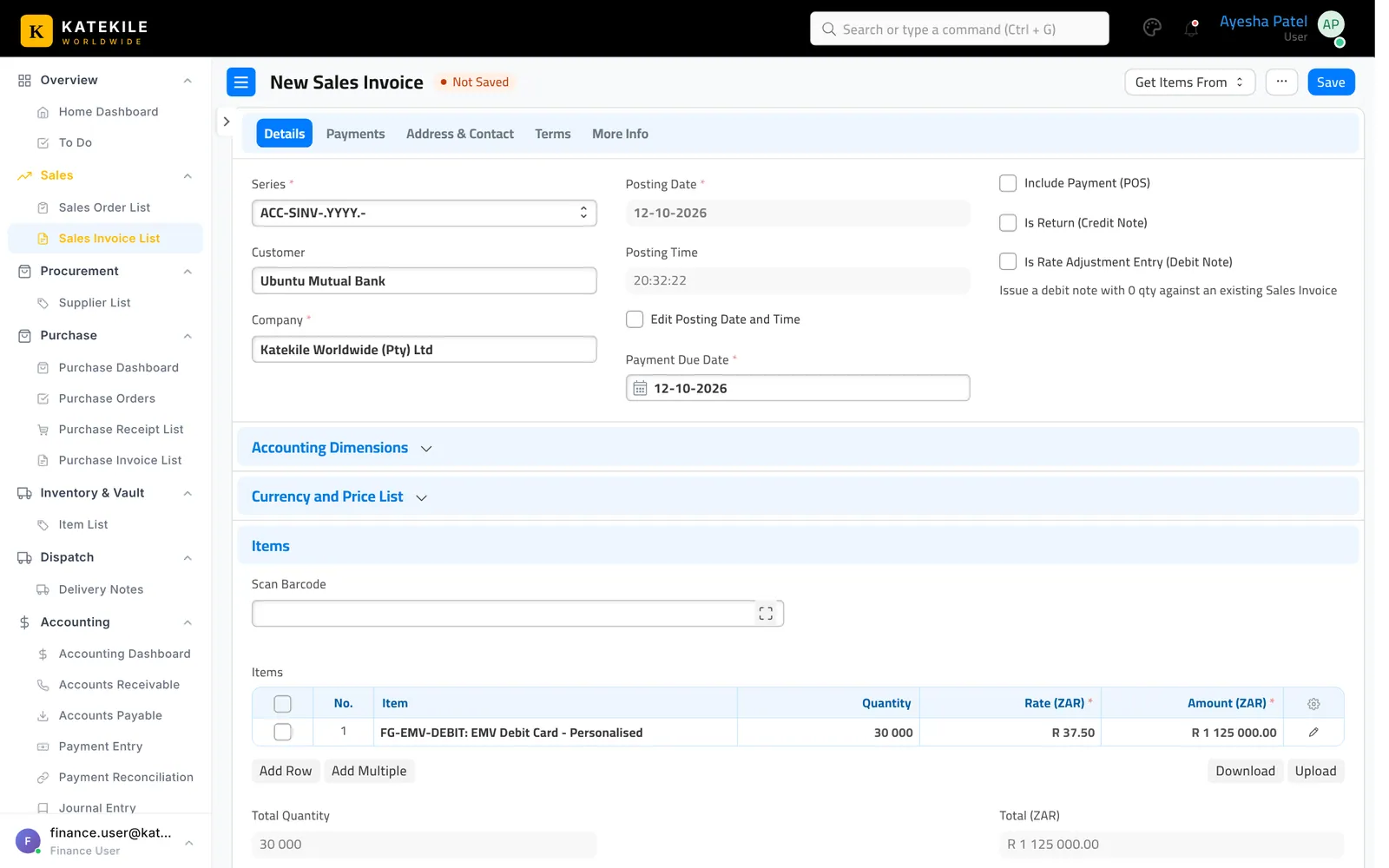
Task: Expand the collapsed side panel arrow
Action: click(x=226, y=122)
